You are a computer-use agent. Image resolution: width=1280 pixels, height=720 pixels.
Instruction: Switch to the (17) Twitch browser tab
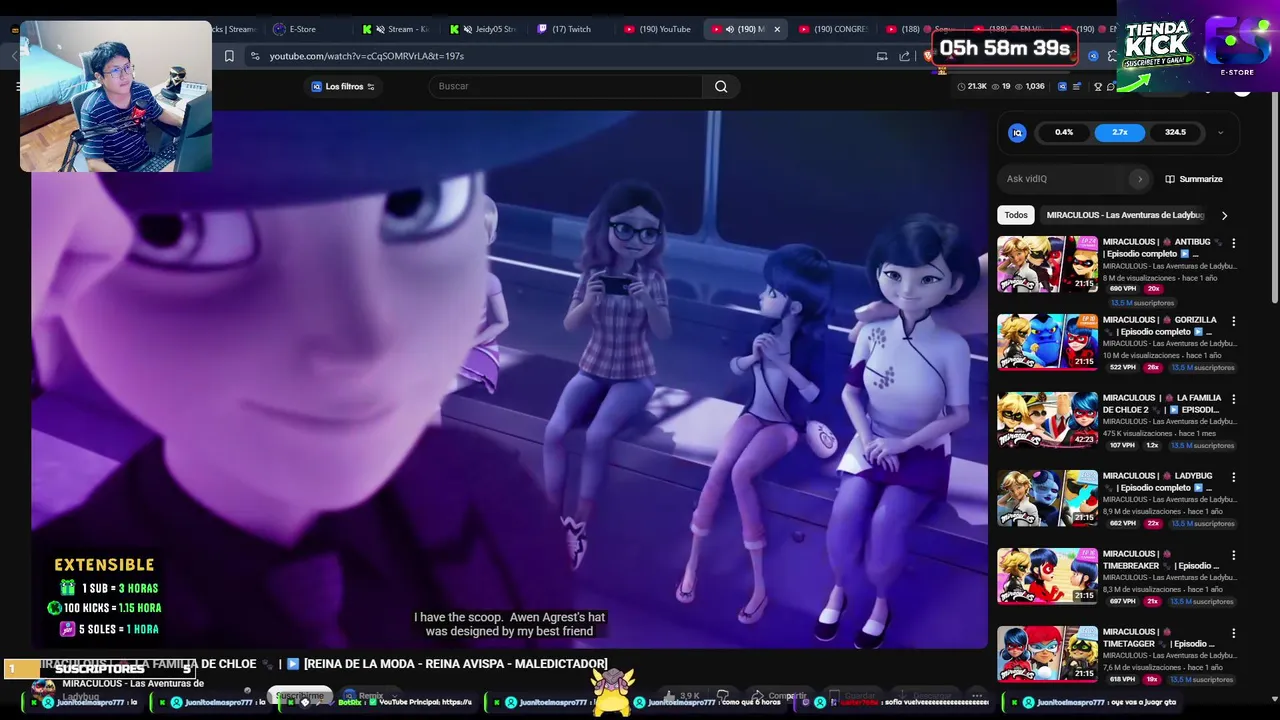click(x=573, y=29)
